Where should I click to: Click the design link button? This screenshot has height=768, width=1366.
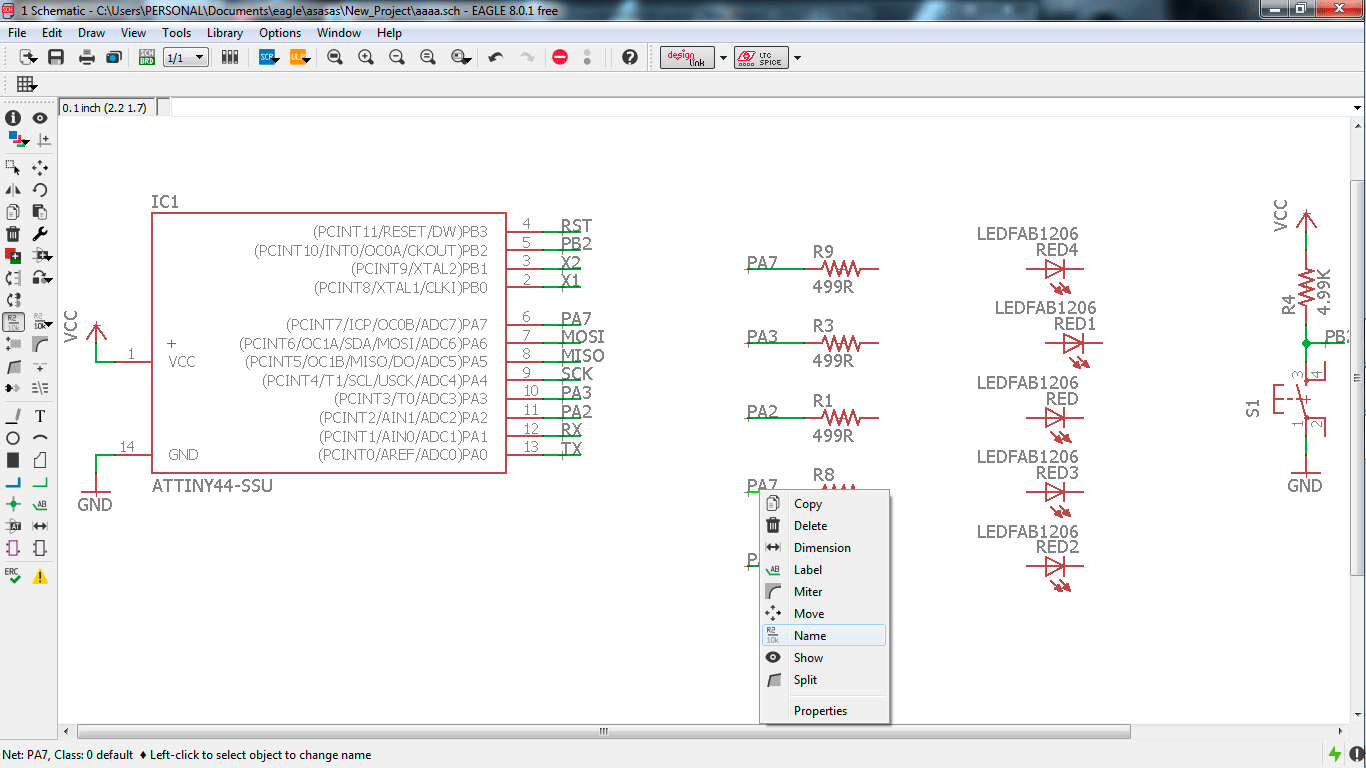pos(689,58)
